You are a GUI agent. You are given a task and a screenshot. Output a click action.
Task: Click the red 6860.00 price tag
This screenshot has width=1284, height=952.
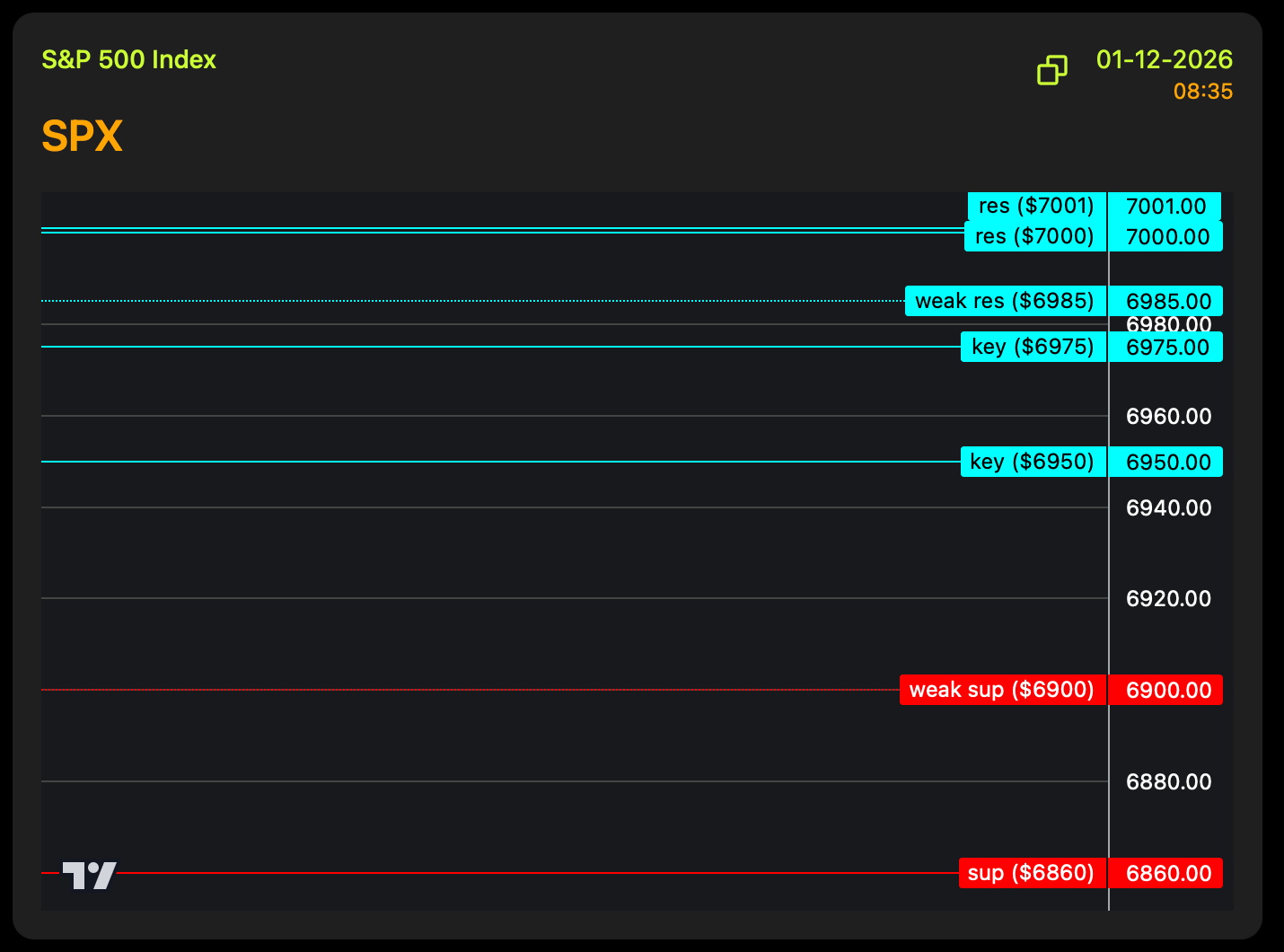tap(1165, 873)
